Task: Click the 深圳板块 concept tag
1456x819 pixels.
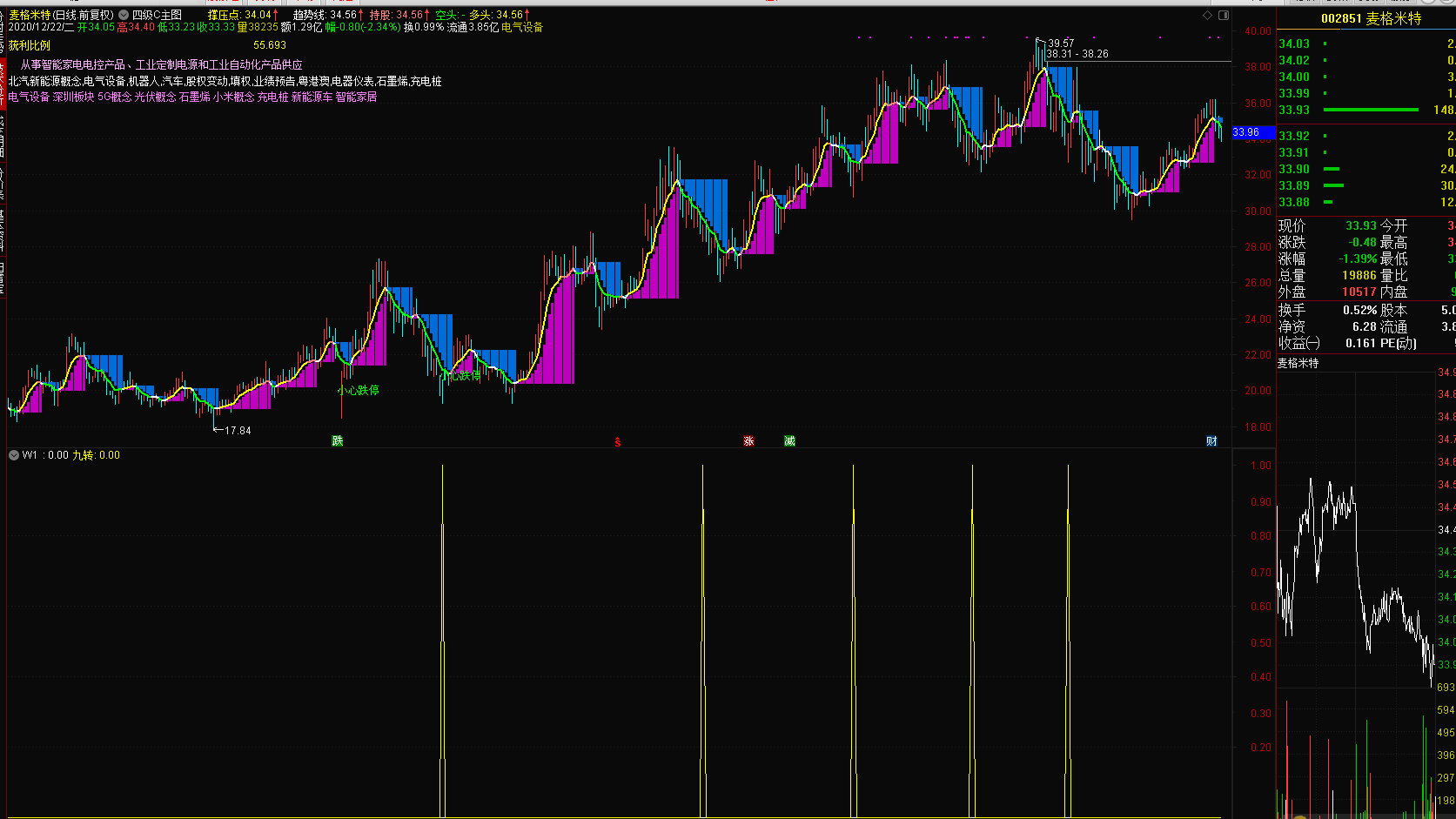Action: 73,97
